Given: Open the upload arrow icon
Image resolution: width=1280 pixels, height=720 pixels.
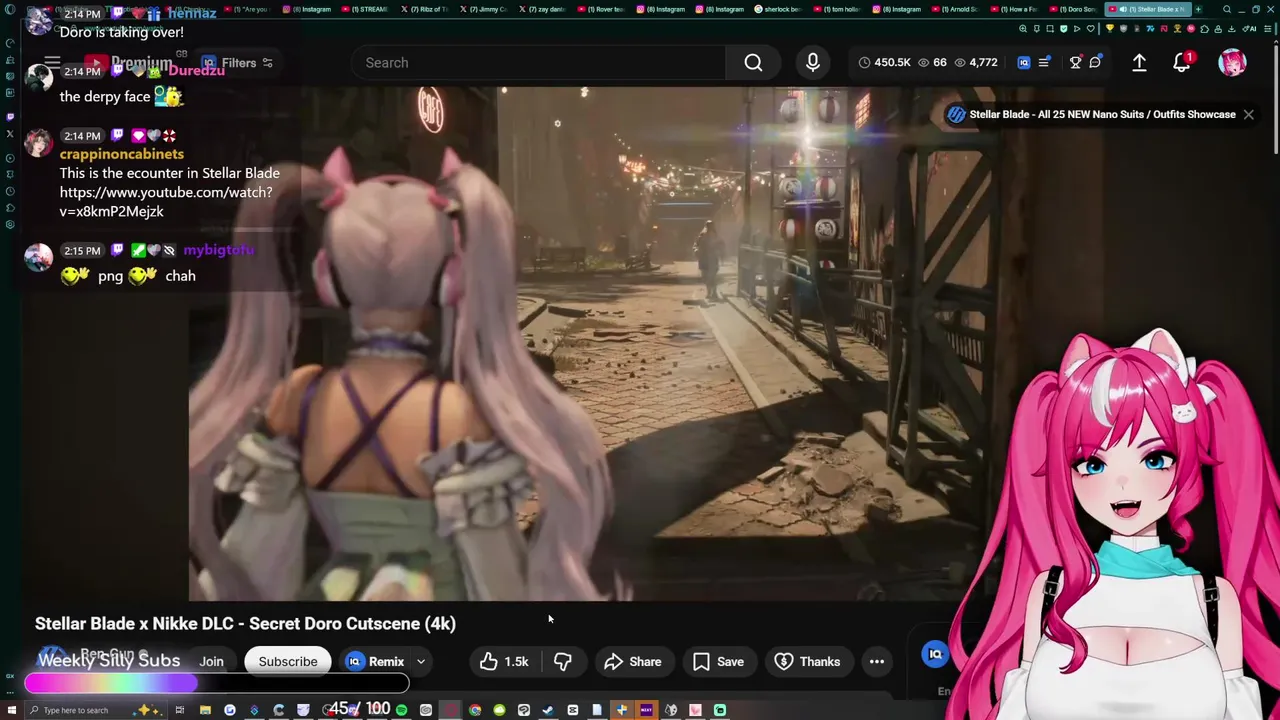Looking at the screenshot, I should tap(1139, 63).
